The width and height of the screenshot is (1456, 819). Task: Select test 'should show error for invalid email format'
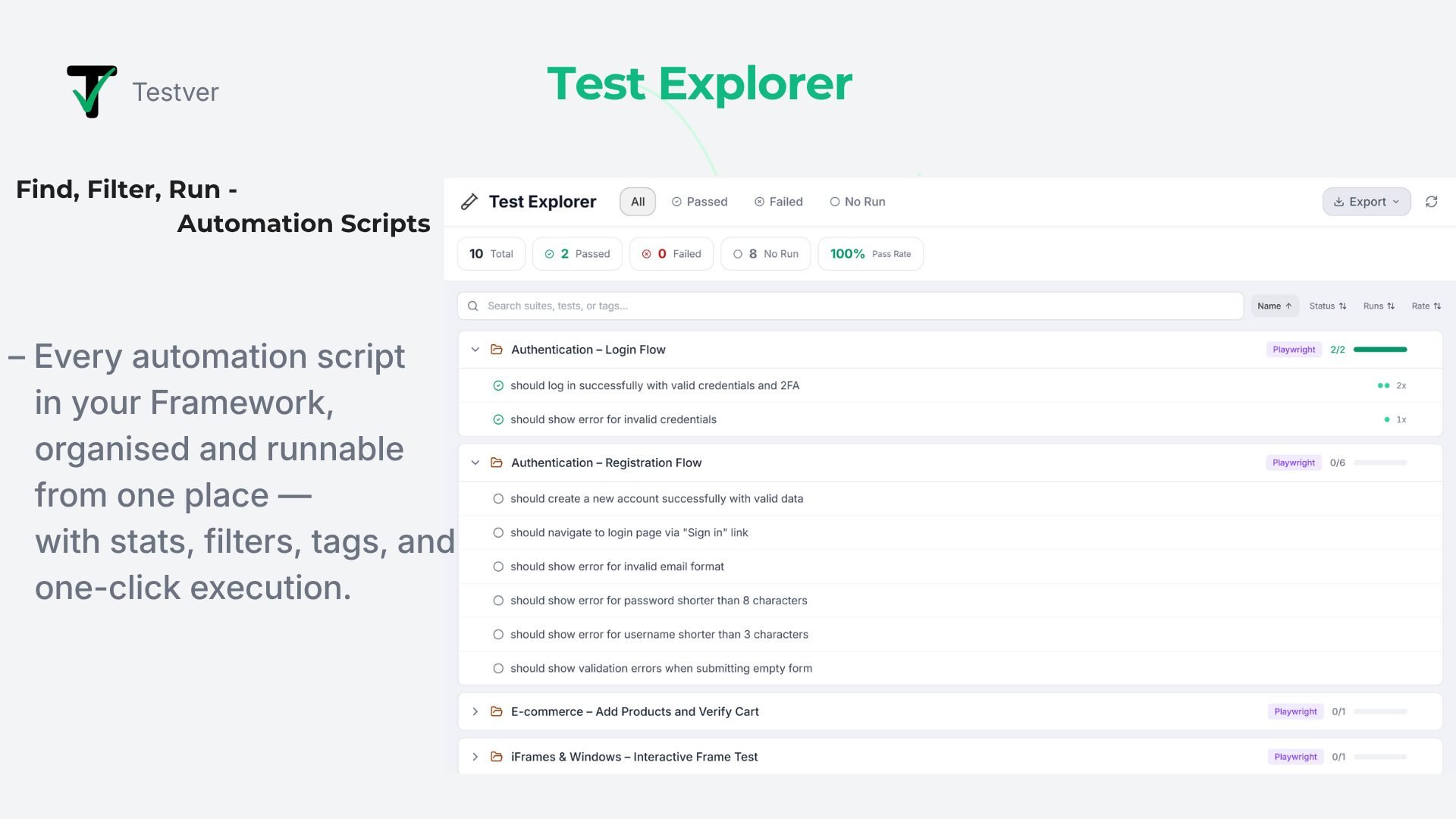coord(950,566)
